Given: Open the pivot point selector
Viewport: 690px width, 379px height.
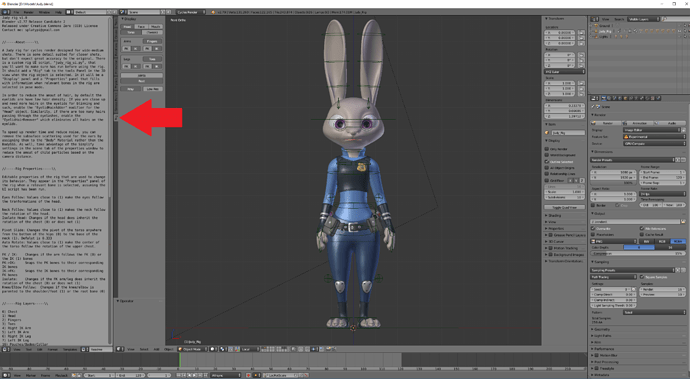Looking at the screenshot, I should point(224,349).
